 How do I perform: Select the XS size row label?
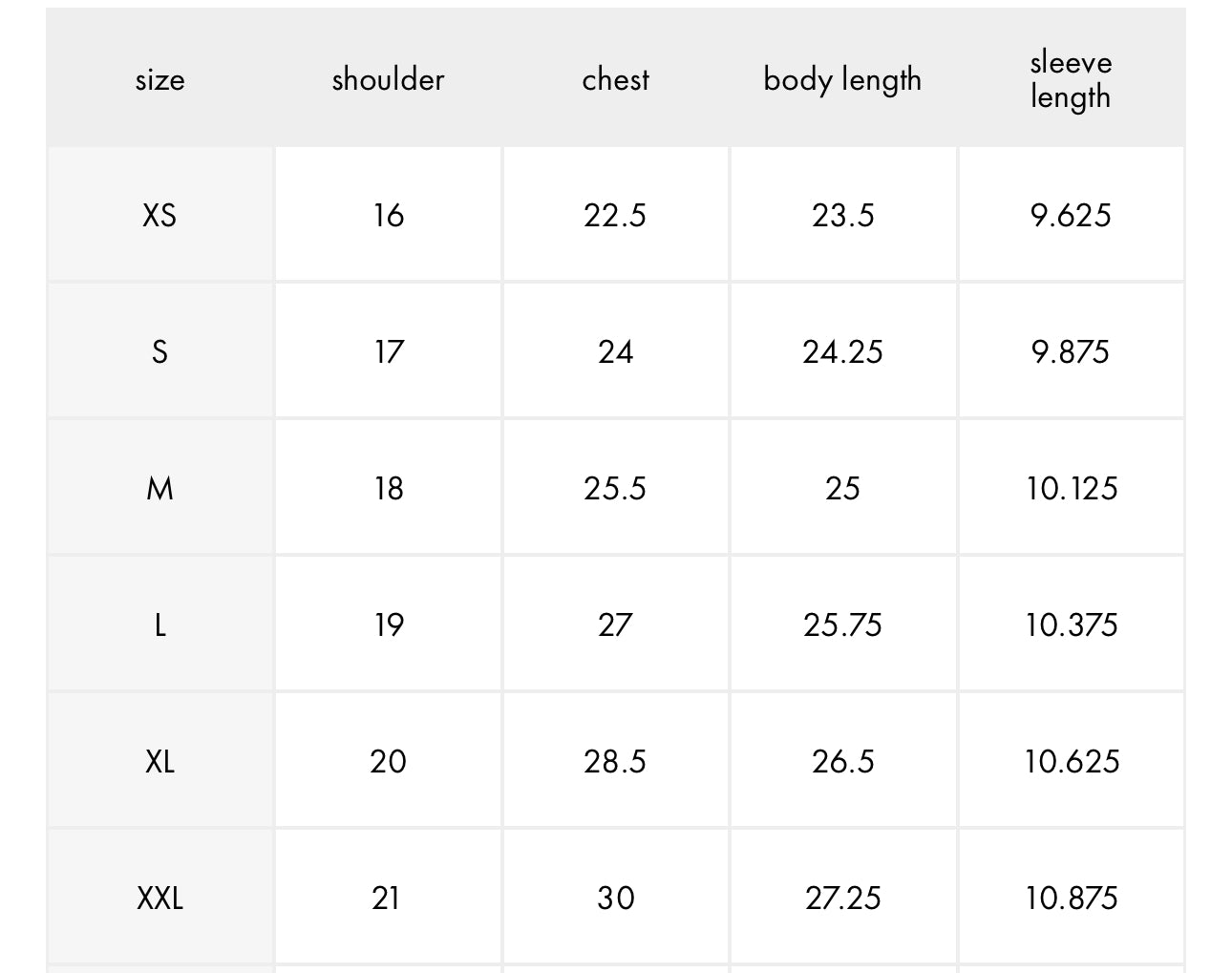point(159,216)
